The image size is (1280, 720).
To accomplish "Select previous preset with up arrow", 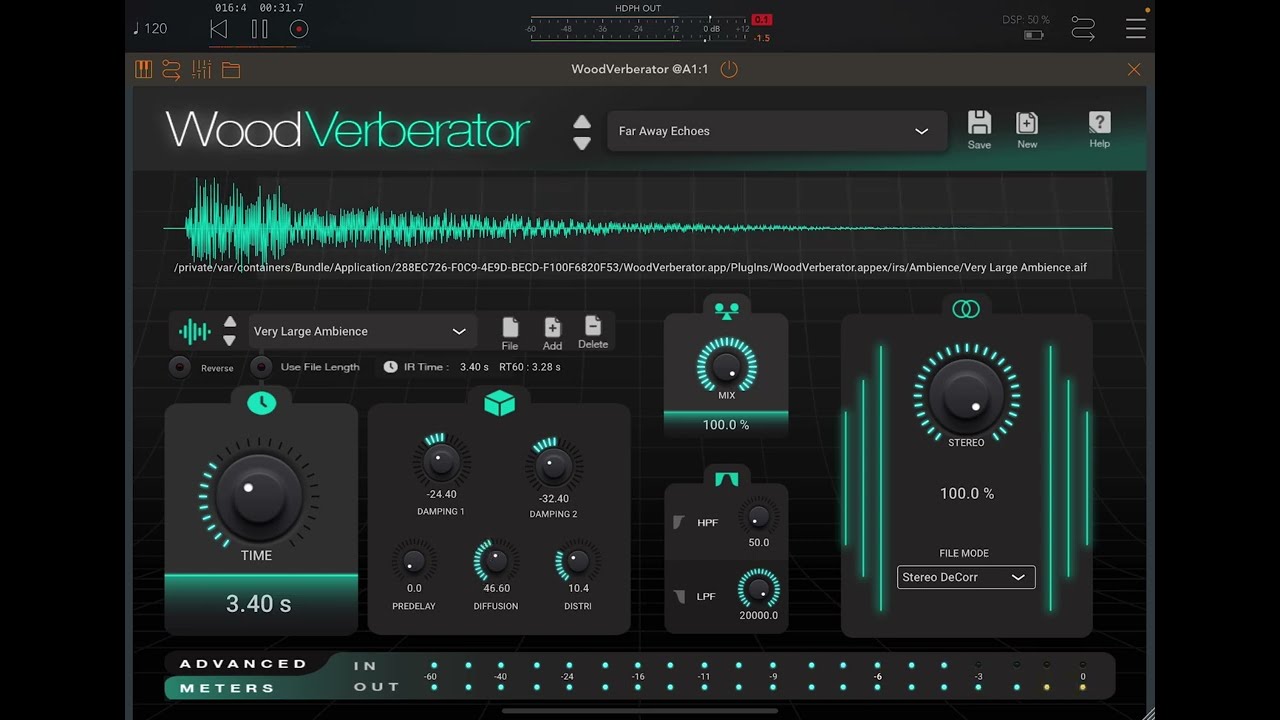I will point(582,122).
